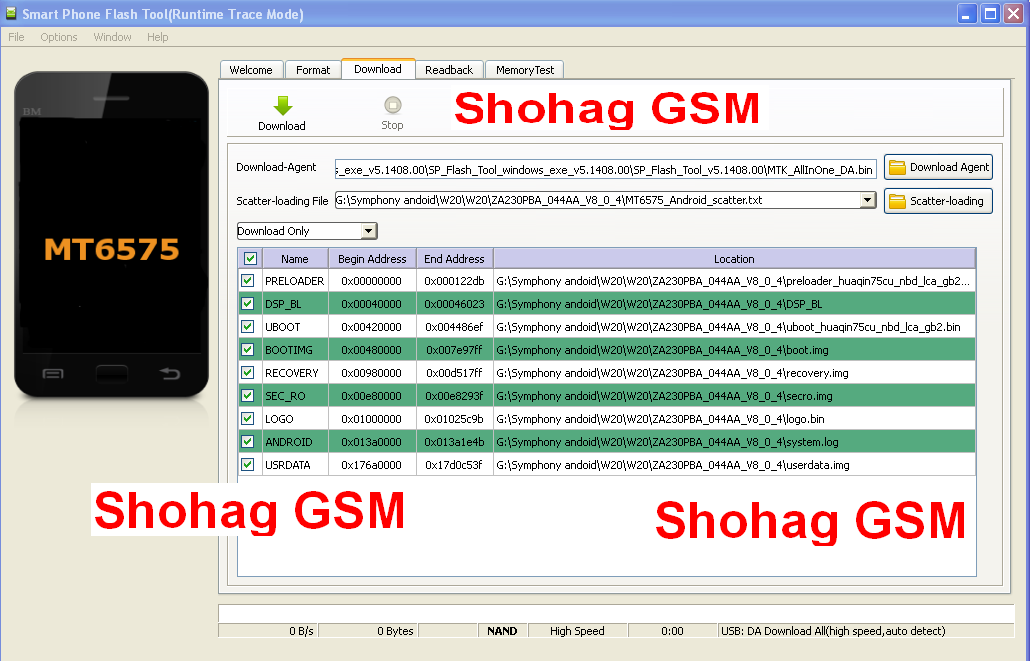Uncheck the BOOTIMG partition

[249, 349]
